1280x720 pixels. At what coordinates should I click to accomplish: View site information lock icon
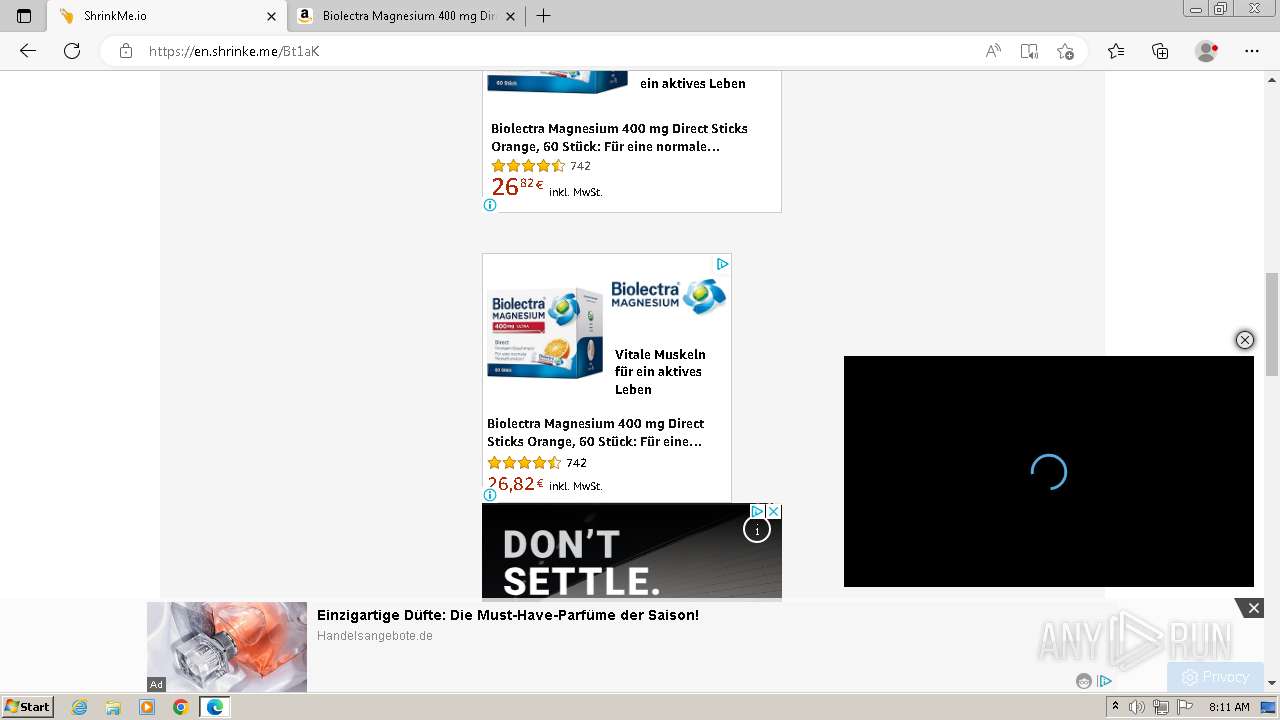tap(126, 51)
